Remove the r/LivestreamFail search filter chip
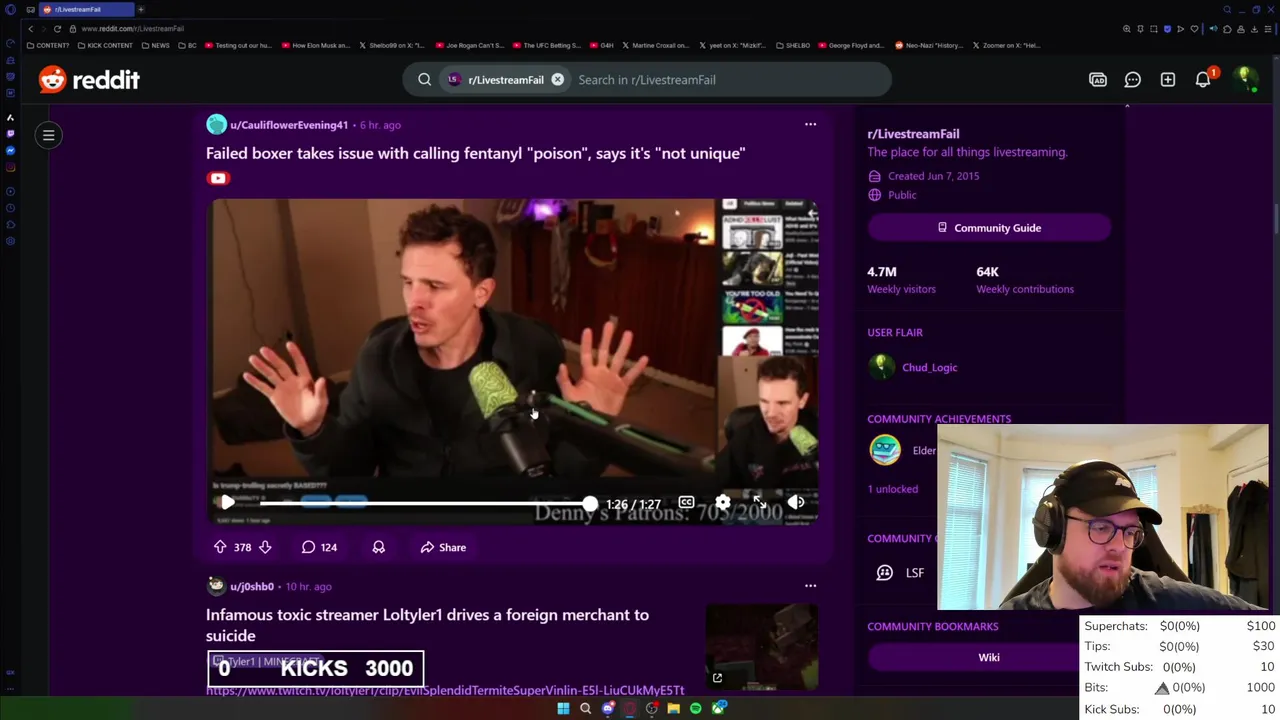This screenshot has height=720, width=1280. coord(557,80)
